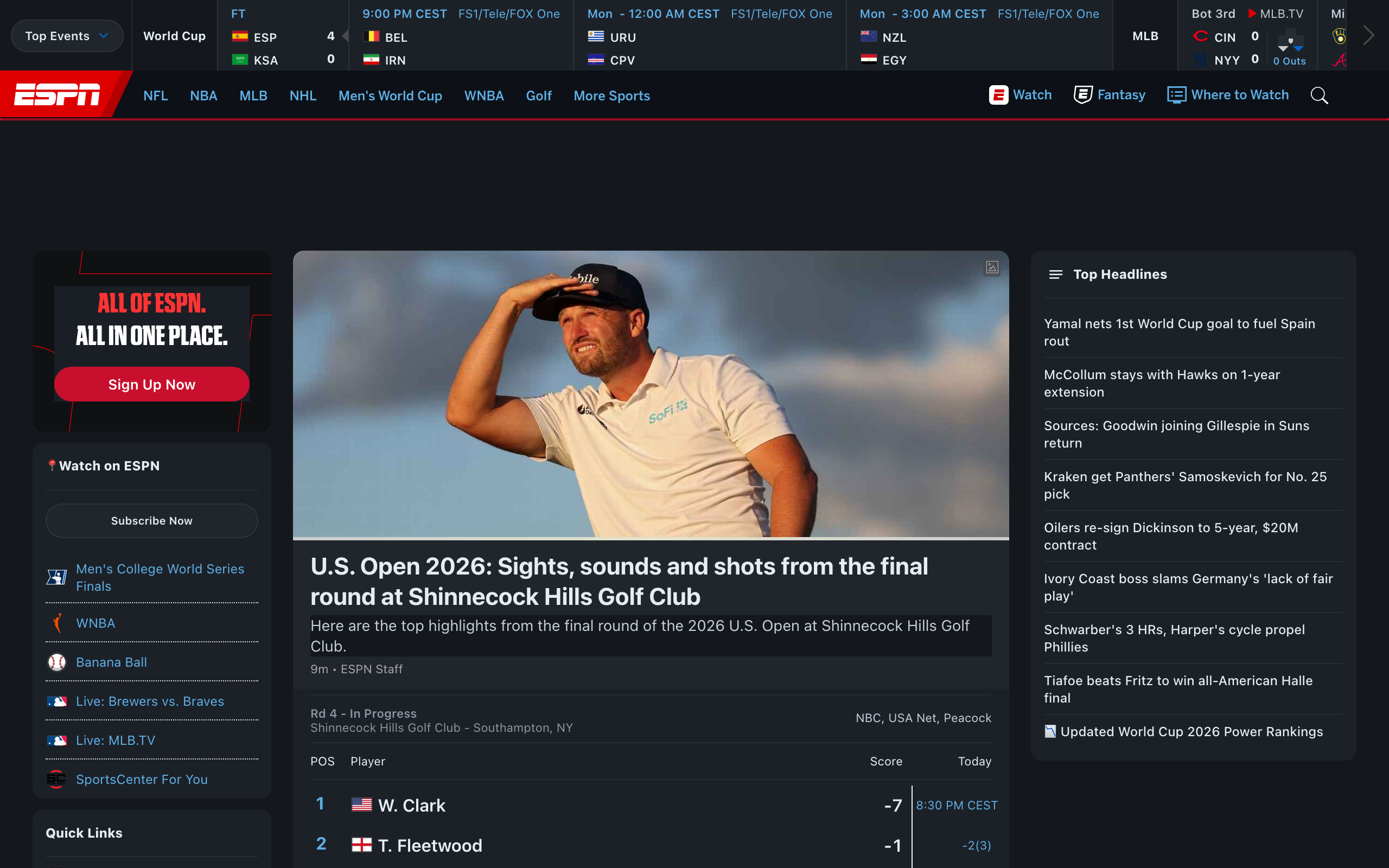Click the College World Series icon

[x=56, y=577]
